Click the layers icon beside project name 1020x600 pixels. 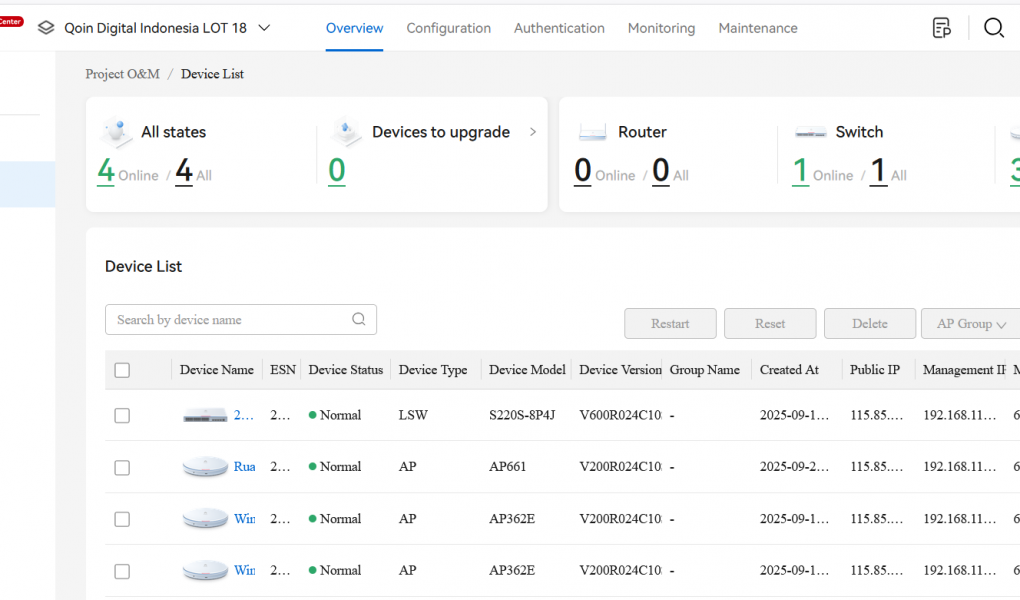click(46, 28)
